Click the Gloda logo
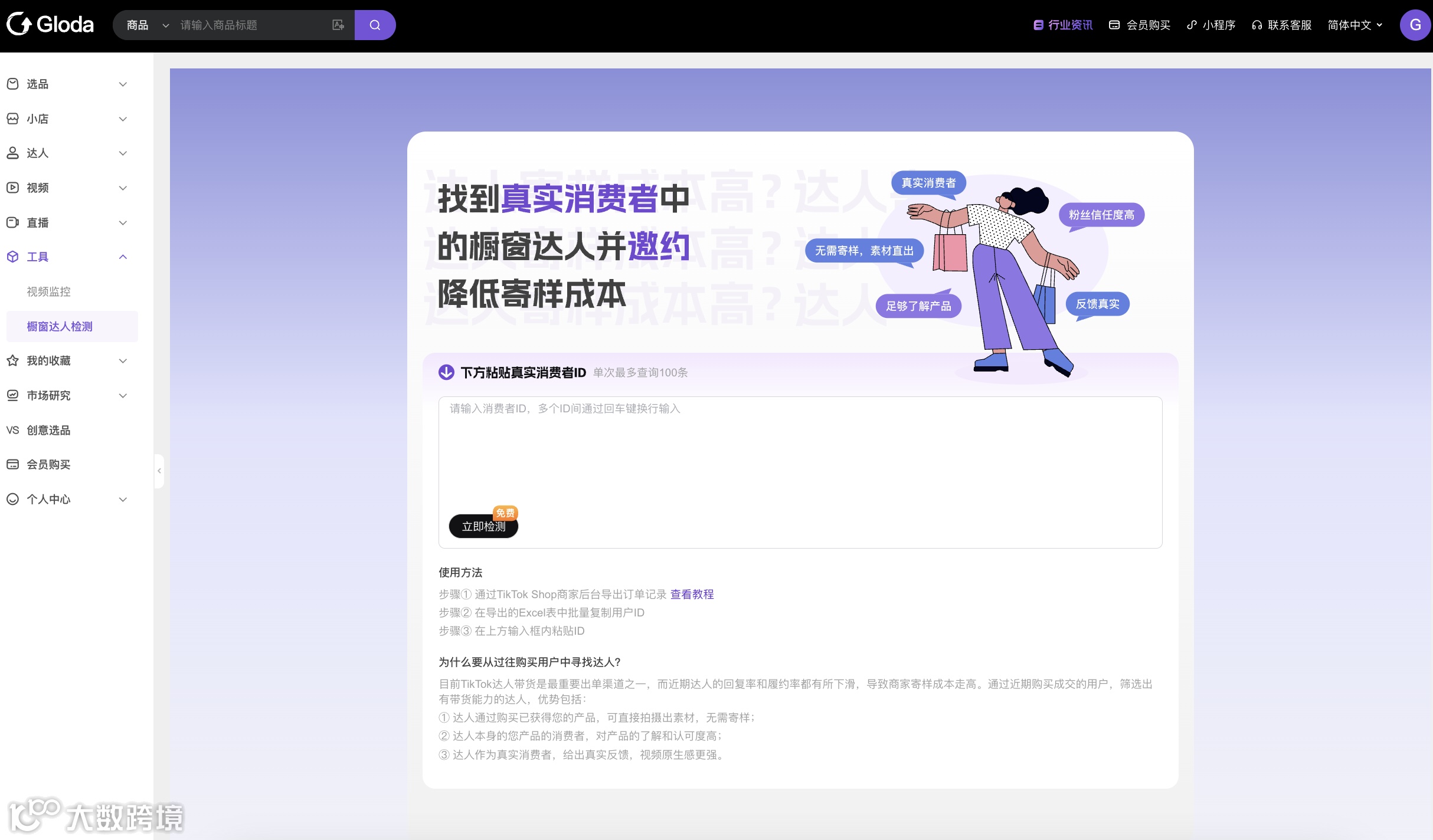The height and width of the screenshot is (840, 1433). click(x=51, y=25)
